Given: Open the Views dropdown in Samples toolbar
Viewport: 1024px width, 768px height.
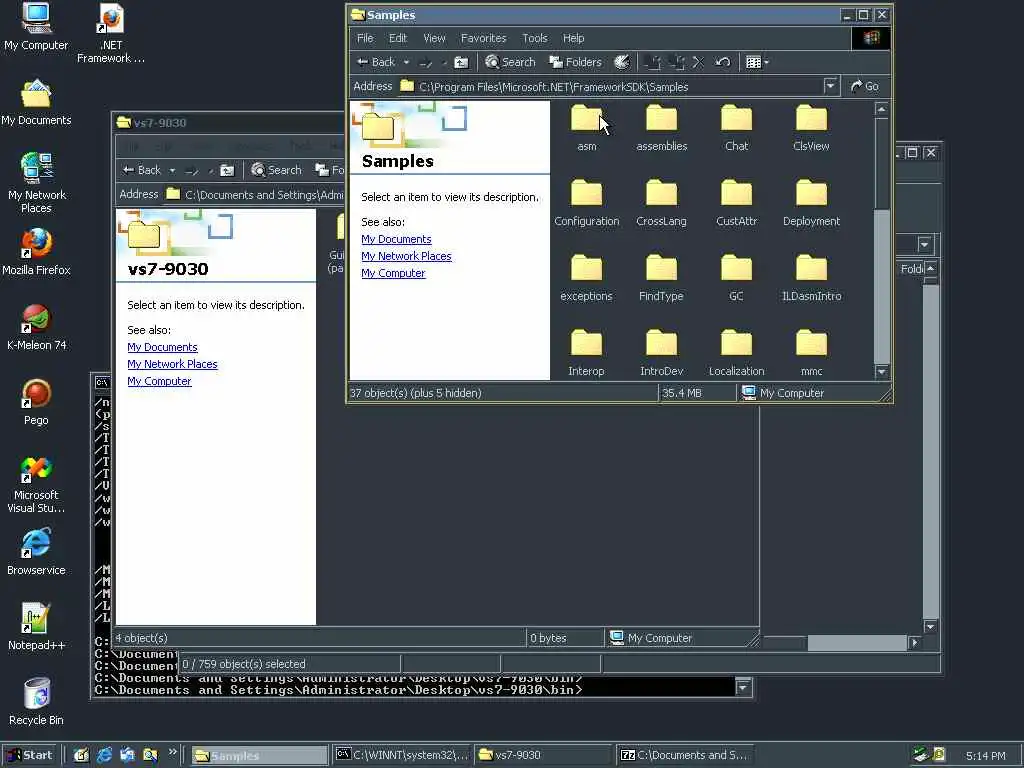Looking at the screenshot, I should click(757, 62).
